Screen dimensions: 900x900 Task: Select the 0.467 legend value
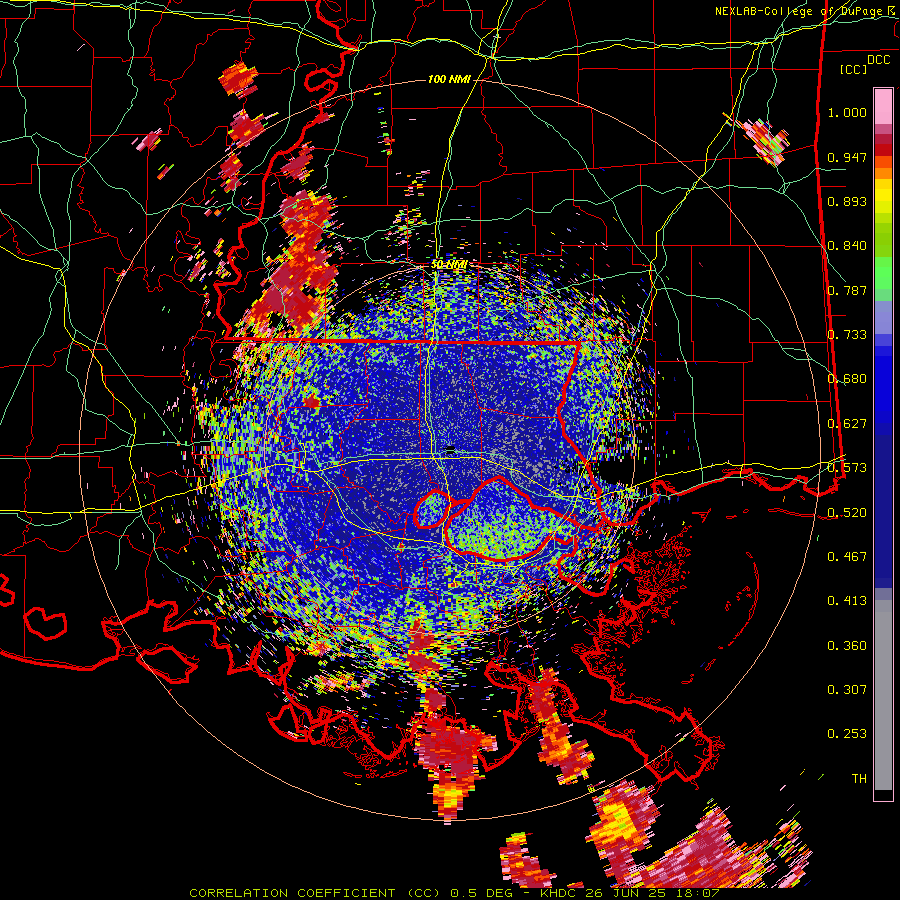coord(847,557)
